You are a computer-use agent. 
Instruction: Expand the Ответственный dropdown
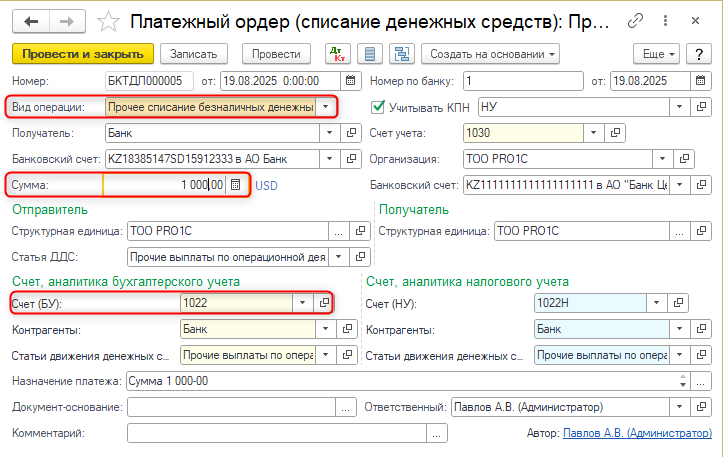[x=681, y=407]
